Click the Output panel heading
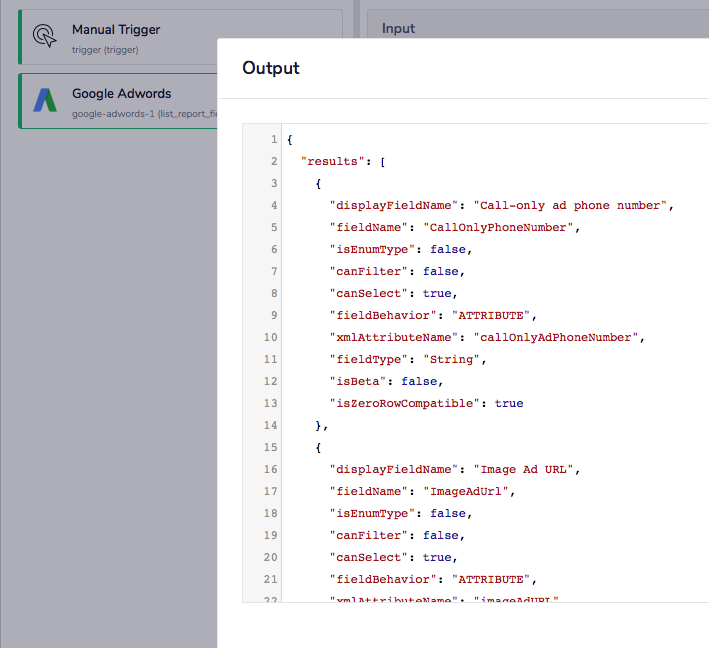The image size is (709, 648). click(271, 68)
